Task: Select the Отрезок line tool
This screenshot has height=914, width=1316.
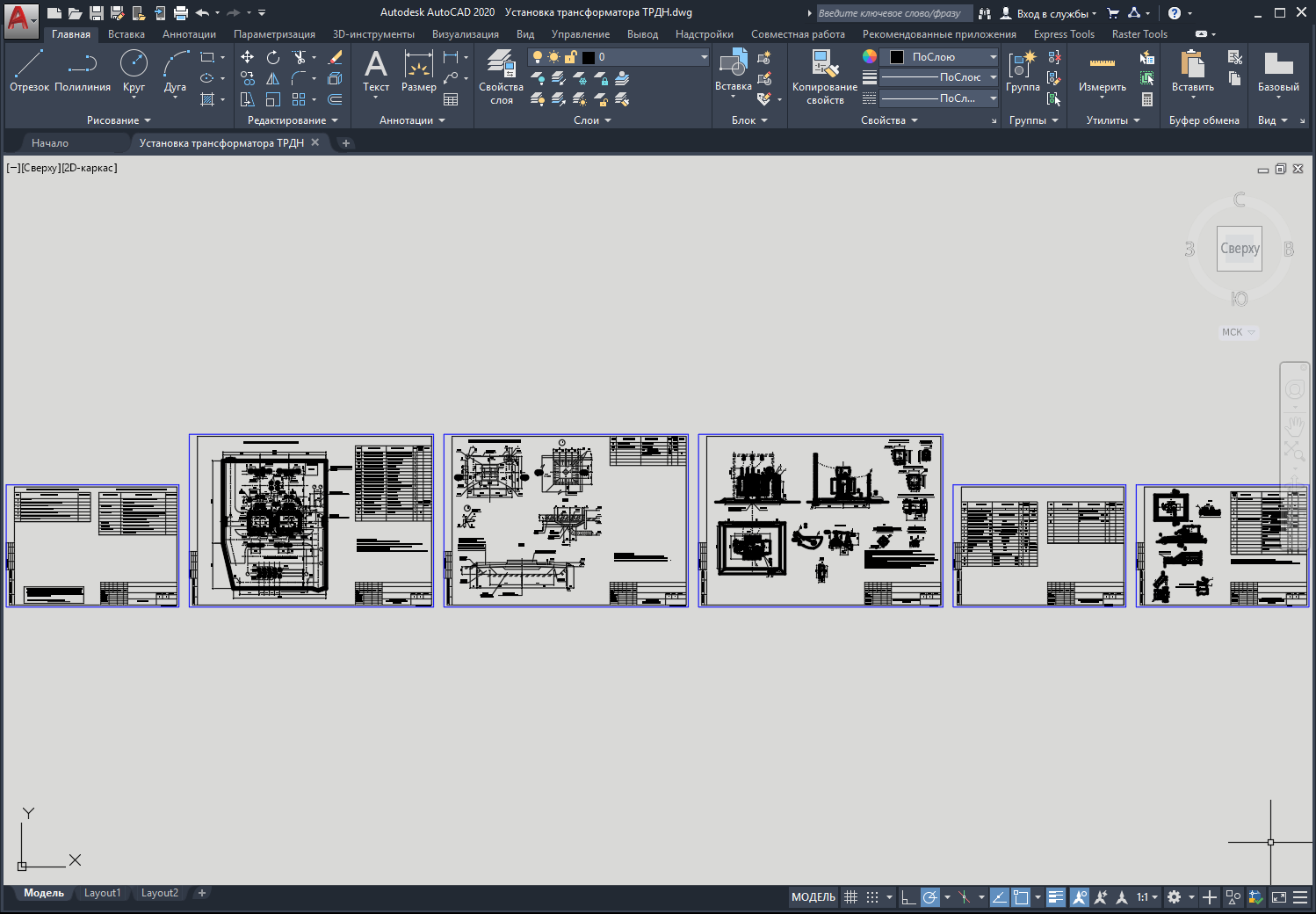Action: click(x=29, y=71)
